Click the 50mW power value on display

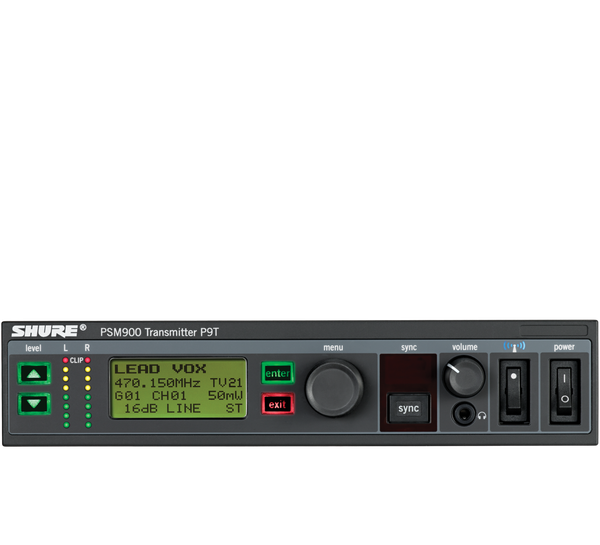[x=225, y=395]
